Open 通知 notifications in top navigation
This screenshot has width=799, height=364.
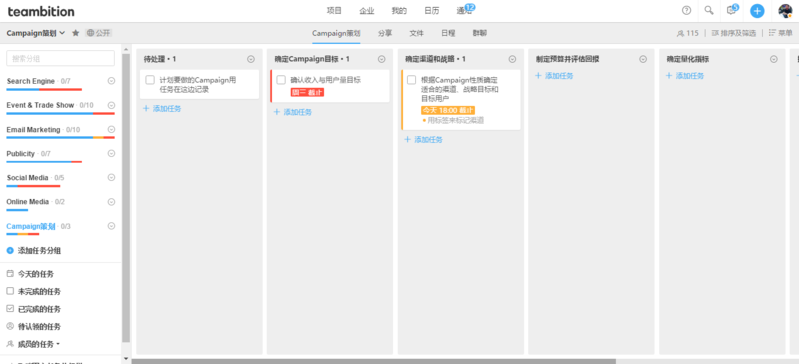coord(465,11)
